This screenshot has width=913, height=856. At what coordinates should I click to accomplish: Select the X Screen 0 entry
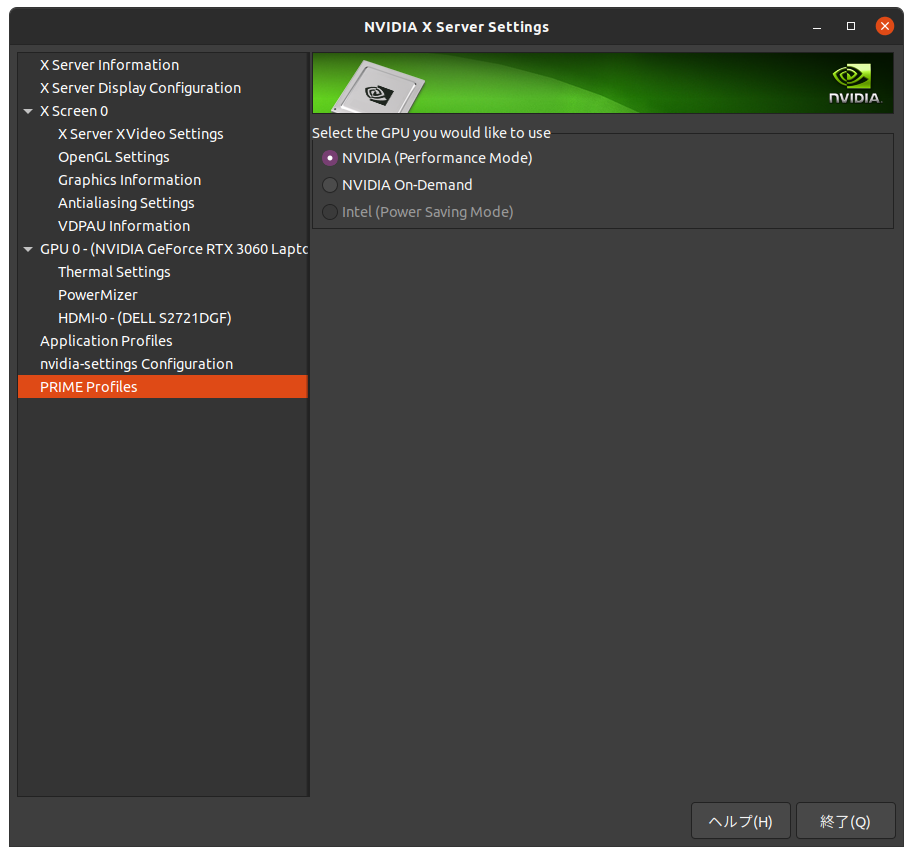[x=74, y=111]
